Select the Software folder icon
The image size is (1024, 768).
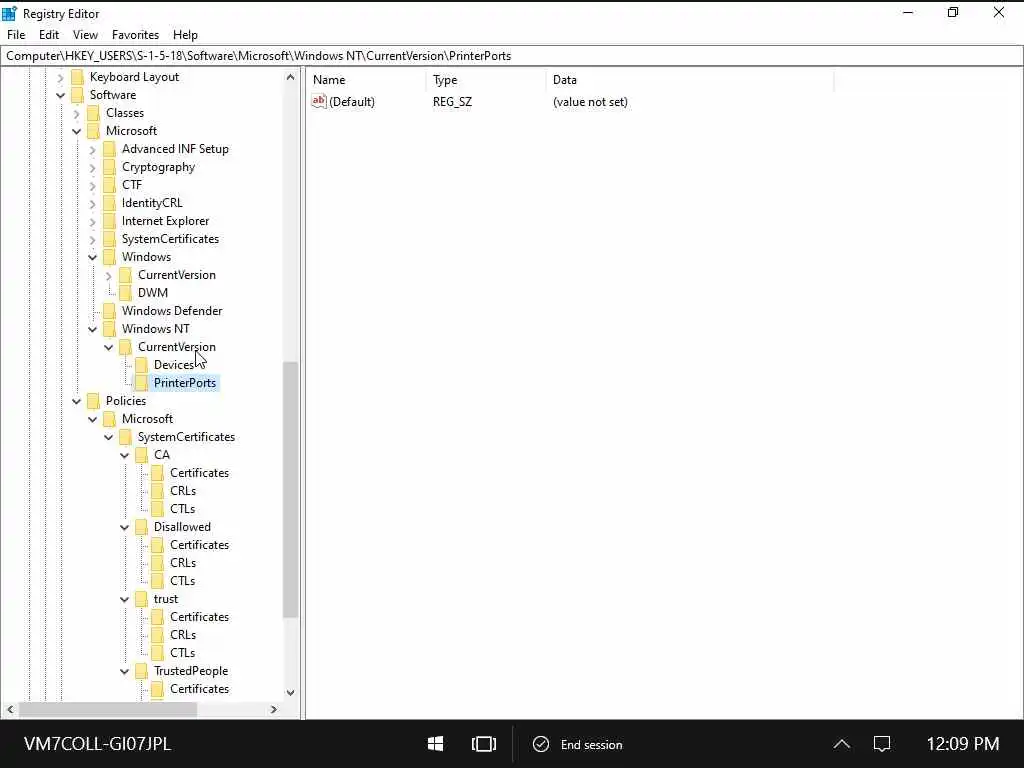[77, 95]
